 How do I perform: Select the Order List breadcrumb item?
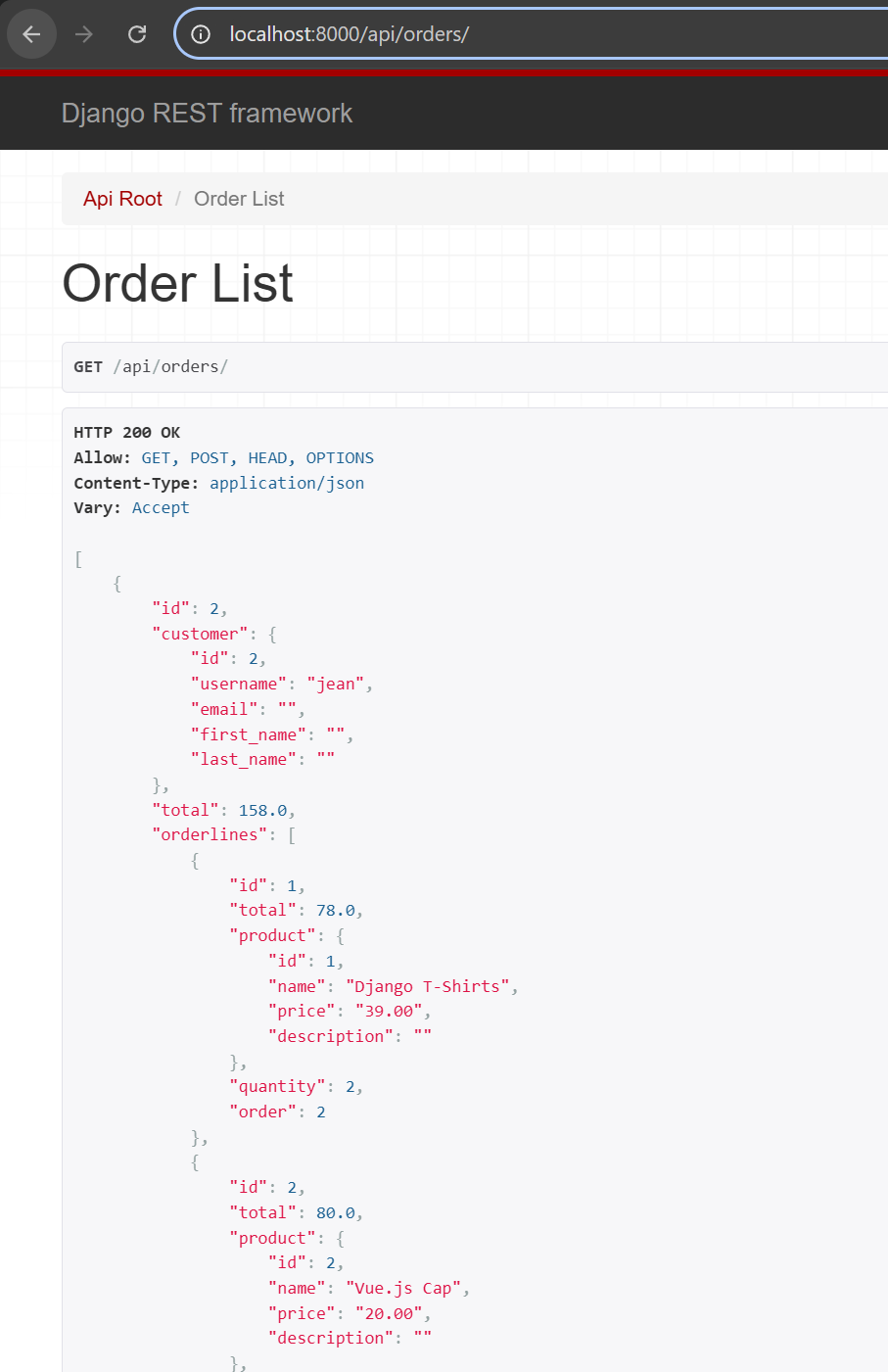(x=239, y=199)
